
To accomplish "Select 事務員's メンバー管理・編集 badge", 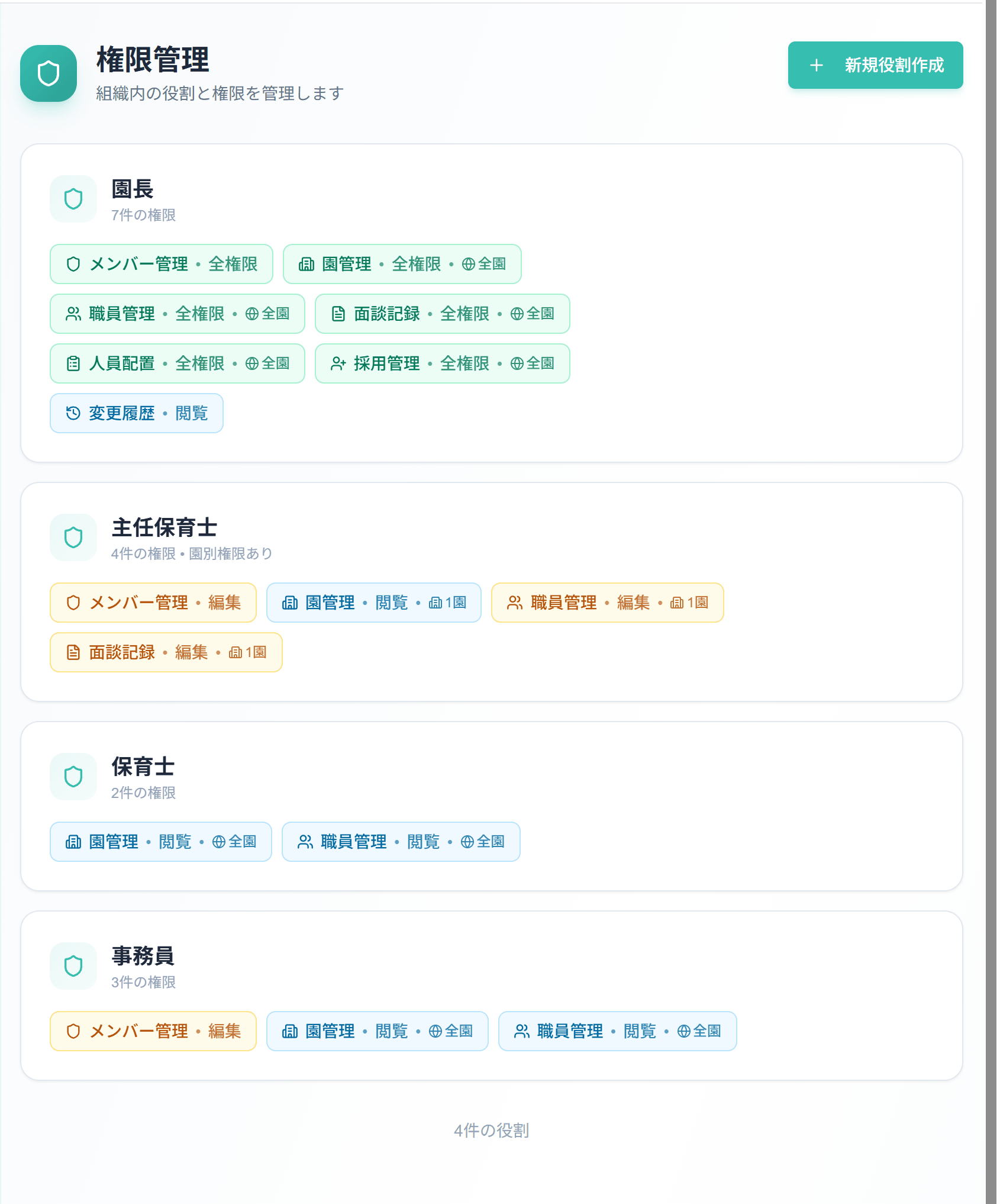I will coord(153,1031).
